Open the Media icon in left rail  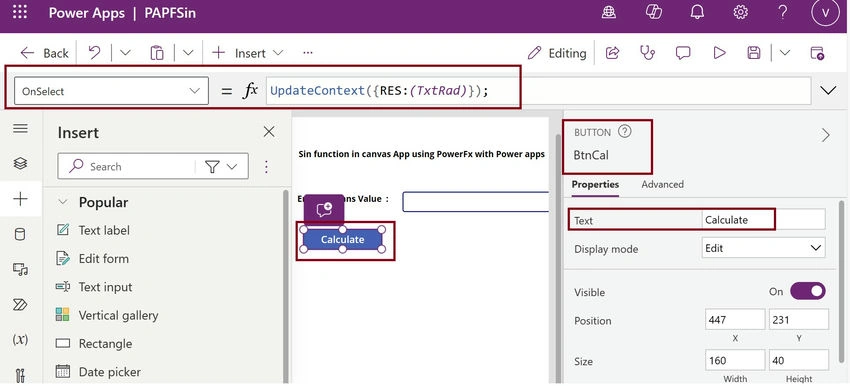[20, 269]
